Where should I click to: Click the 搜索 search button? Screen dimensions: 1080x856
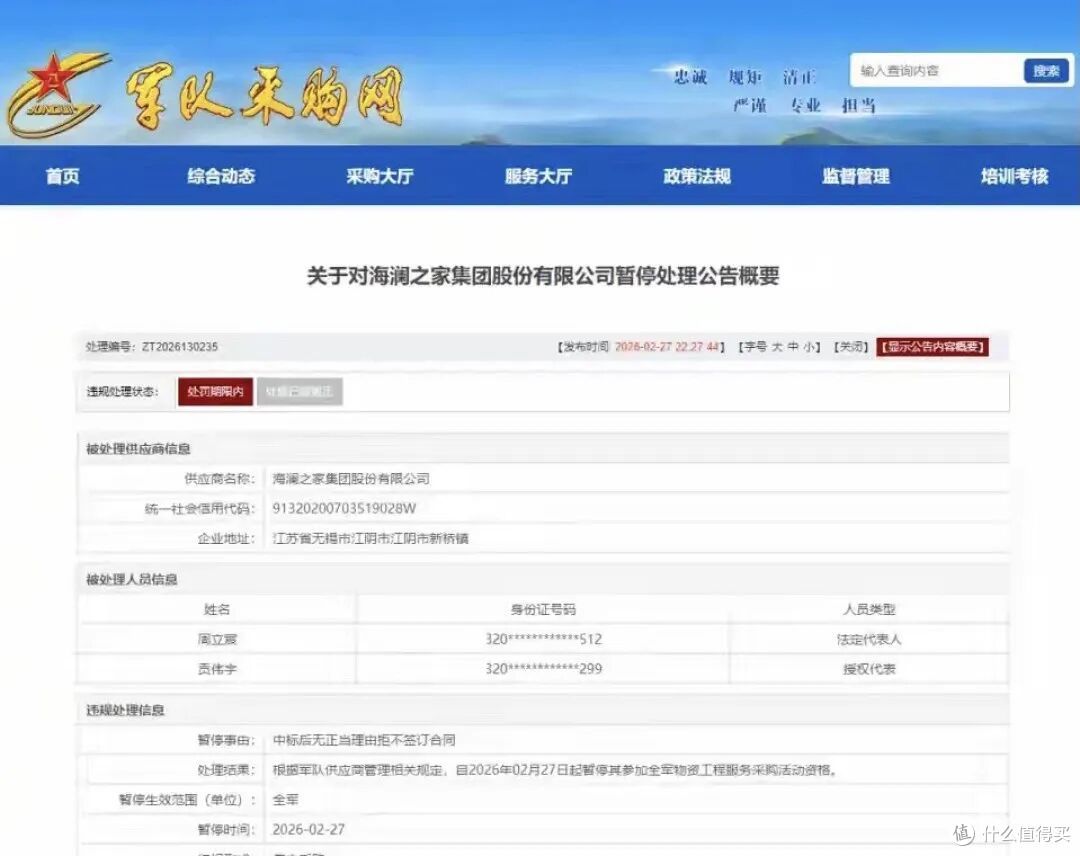(x=1046, y=71)
